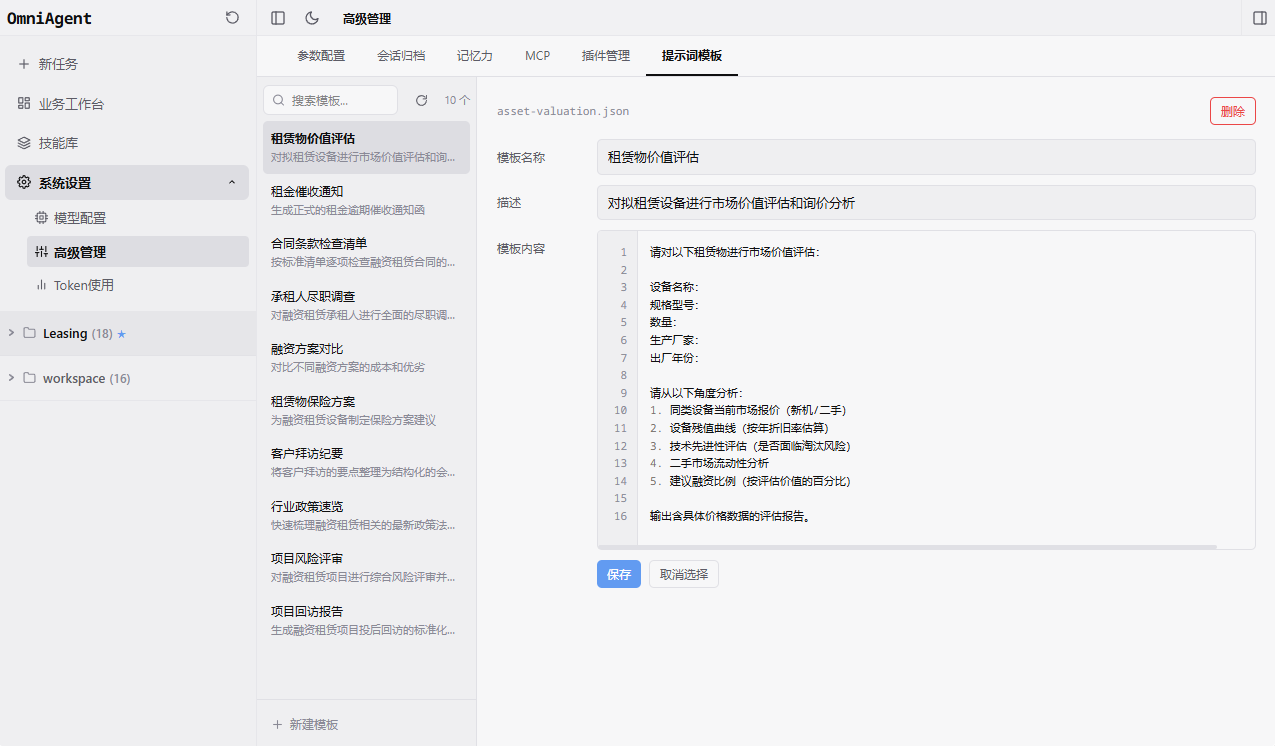Viewport: 1275px width, 746px height.
Task: Select the 提示词模板 tab
Action: (x=692, y=56)
